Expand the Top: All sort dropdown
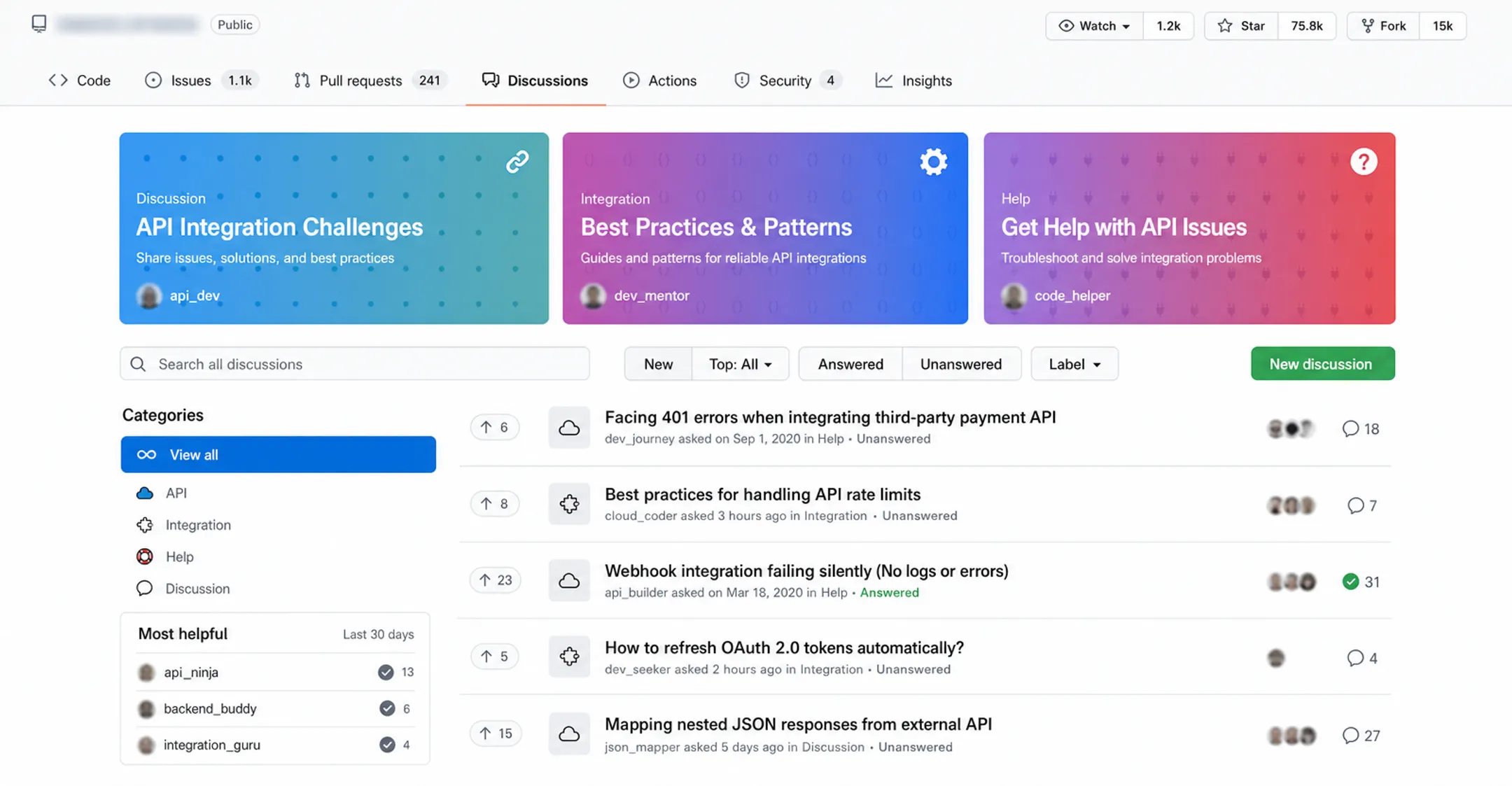Screen dimensions: 1512x786 (741, 364)
